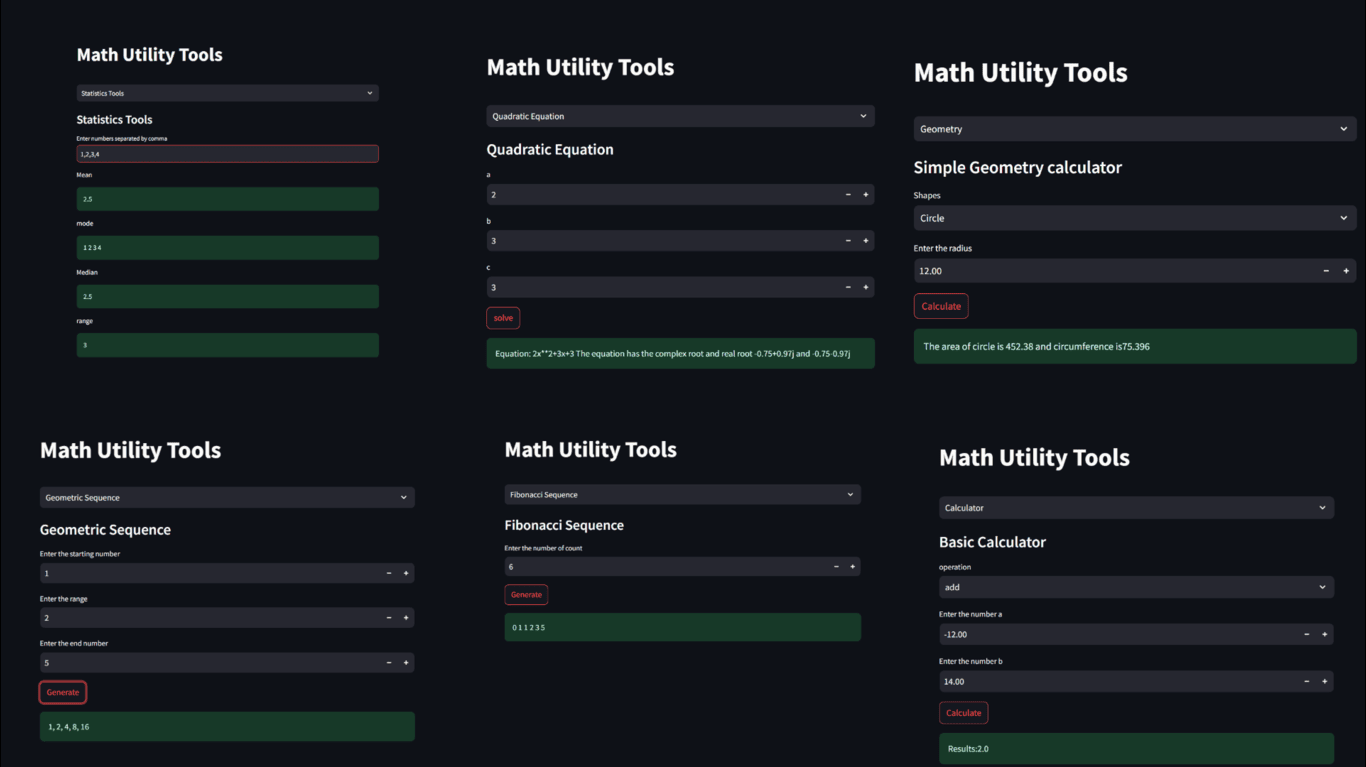1366x767 pixels.
Task: Expand the Quadratic Equation tool selector
Action: coord(680,116)
